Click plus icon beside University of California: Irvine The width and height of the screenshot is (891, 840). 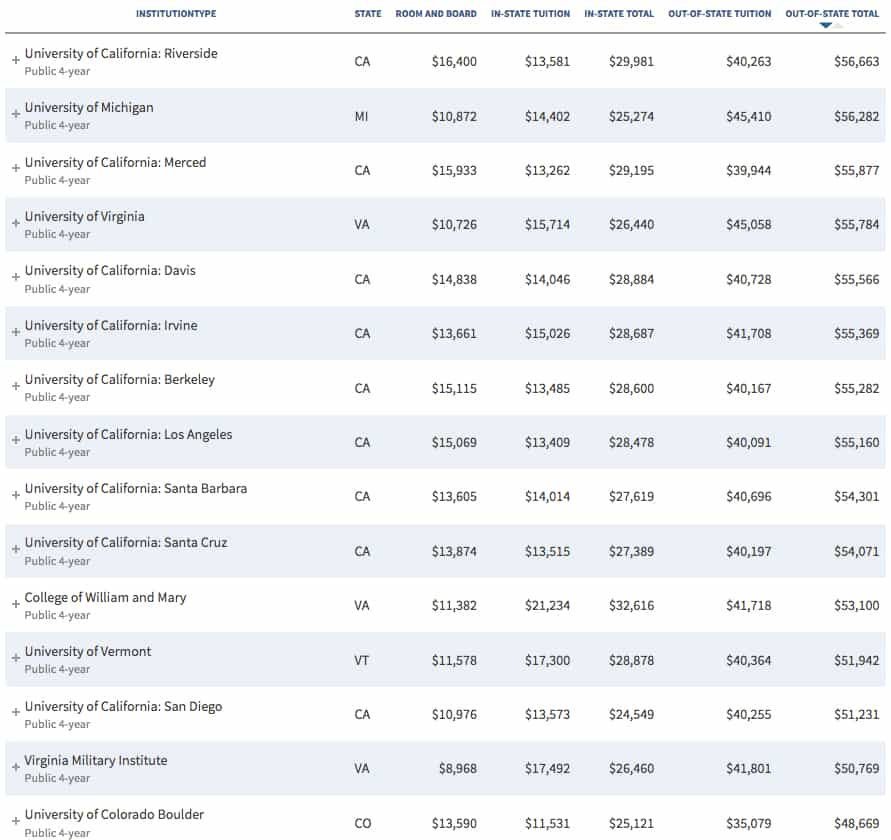[16, 331]
